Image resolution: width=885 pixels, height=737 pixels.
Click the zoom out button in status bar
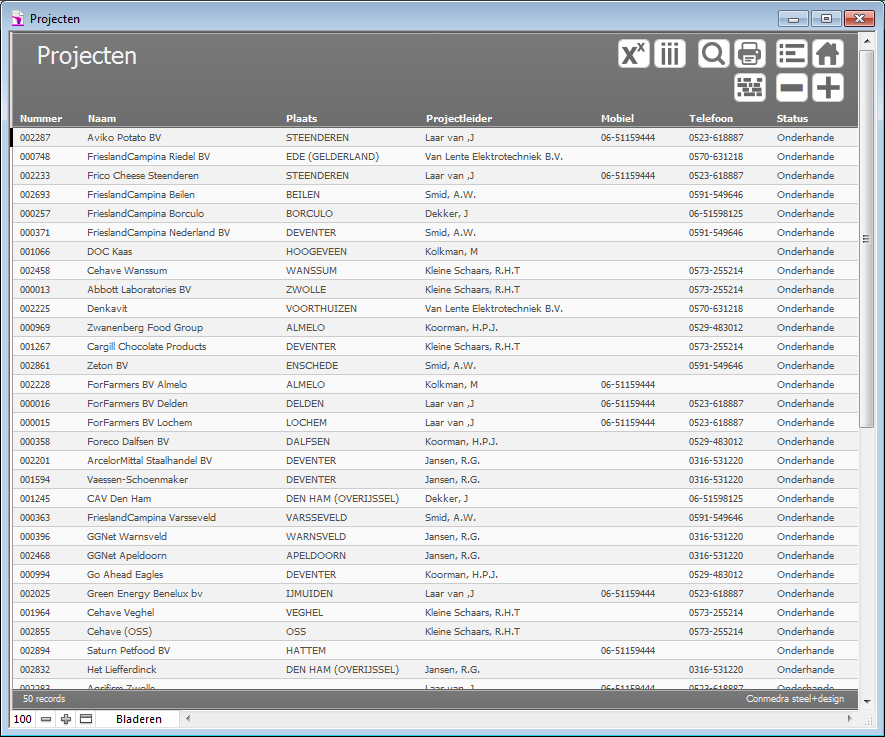(x=46, y=719)
